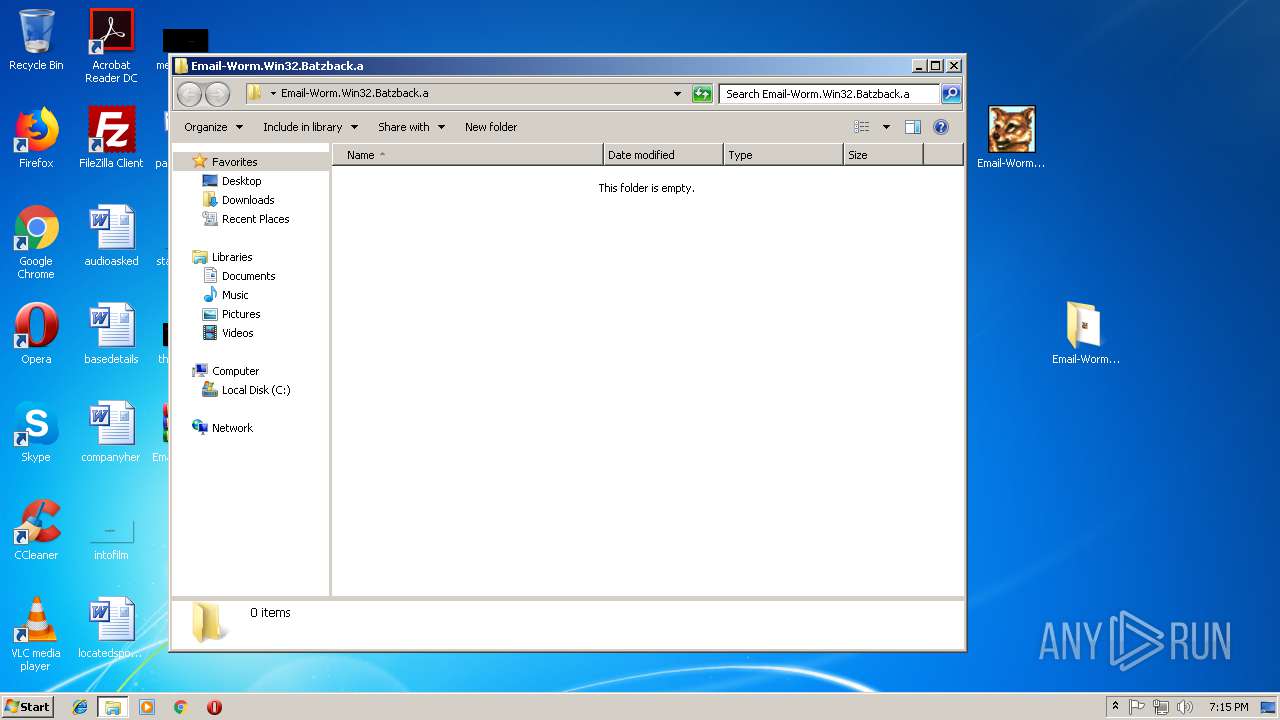Launch Skype from desktop
1280x720 pixels.
click(x=36, y=432)
